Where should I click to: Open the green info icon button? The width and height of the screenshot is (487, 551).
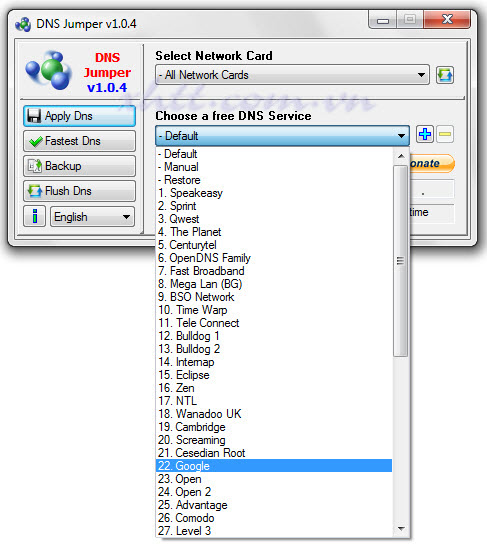point(34,216)
